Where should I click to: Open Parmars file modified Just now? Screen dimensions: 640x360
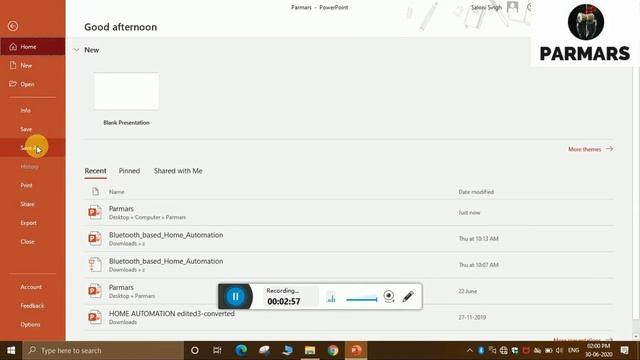coord(349,213)
